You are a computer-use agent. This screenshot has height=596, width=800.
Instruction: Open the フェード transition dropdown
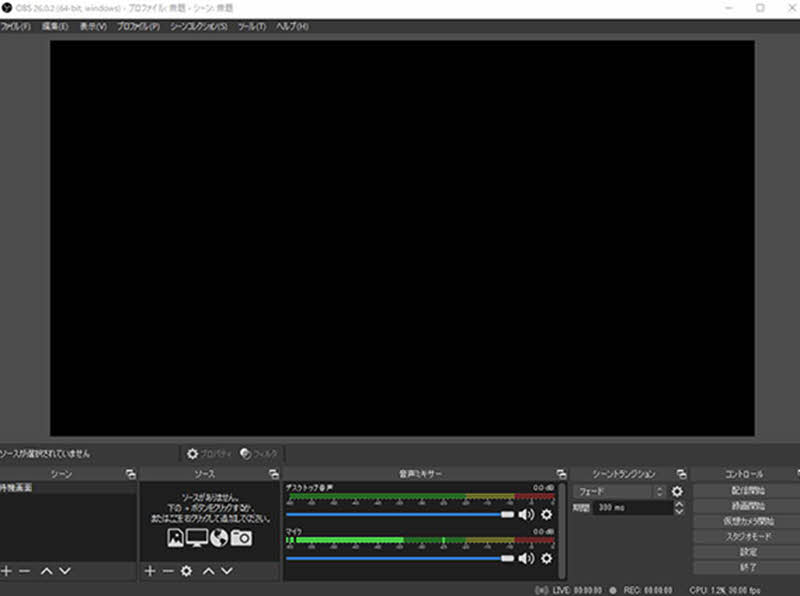(618, 491)
